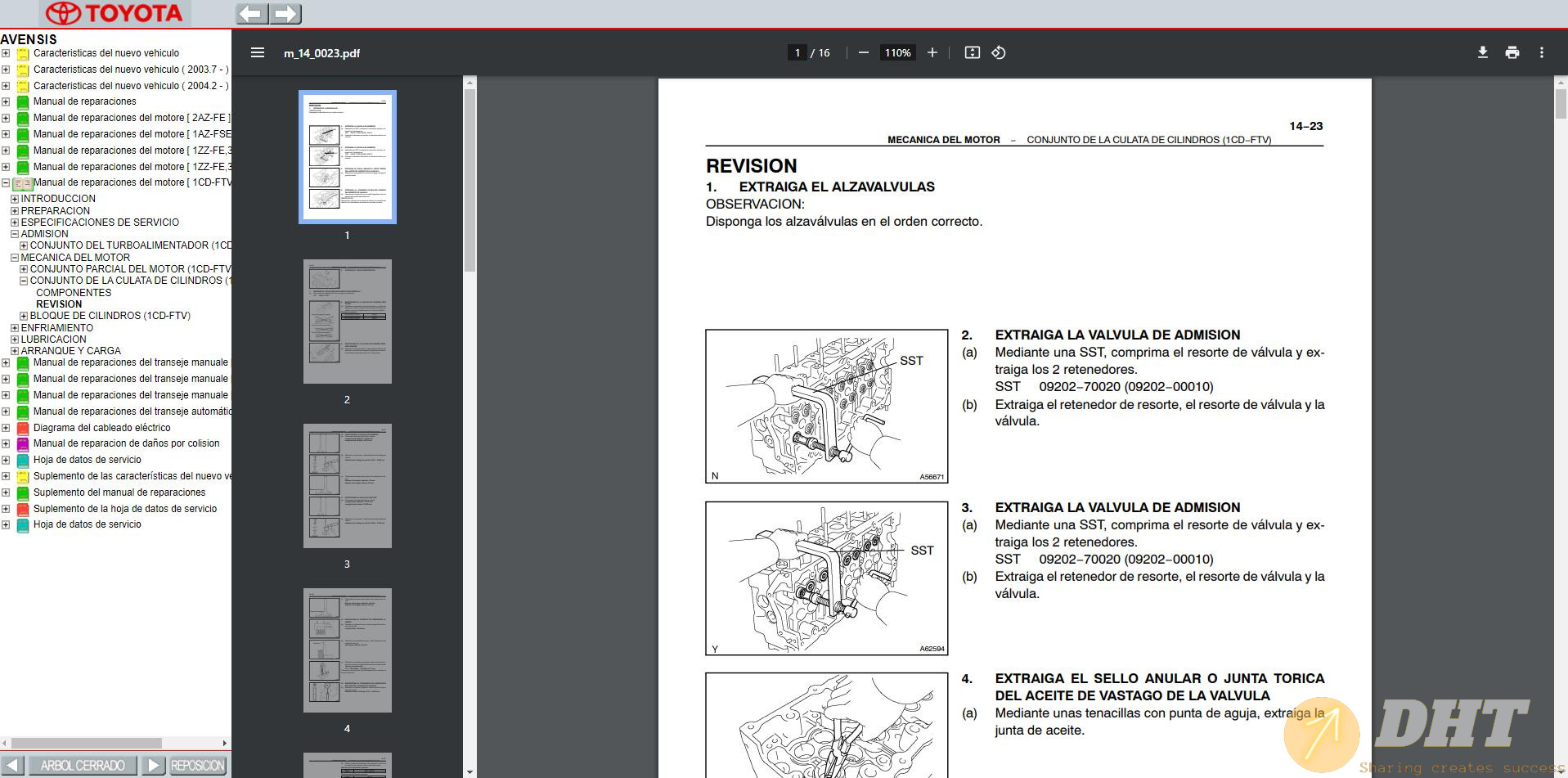Select page 3 thumbnail

pyautogui.click(x=348, y=486)
